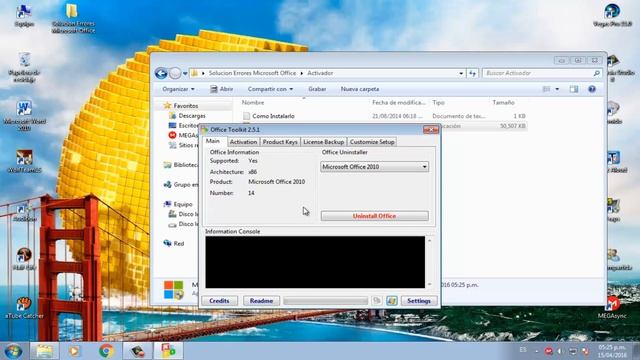Select Red in navigation pane
The width and height of the screenshot is (640, 360).
pyautogui.click(x=179, y=244)
